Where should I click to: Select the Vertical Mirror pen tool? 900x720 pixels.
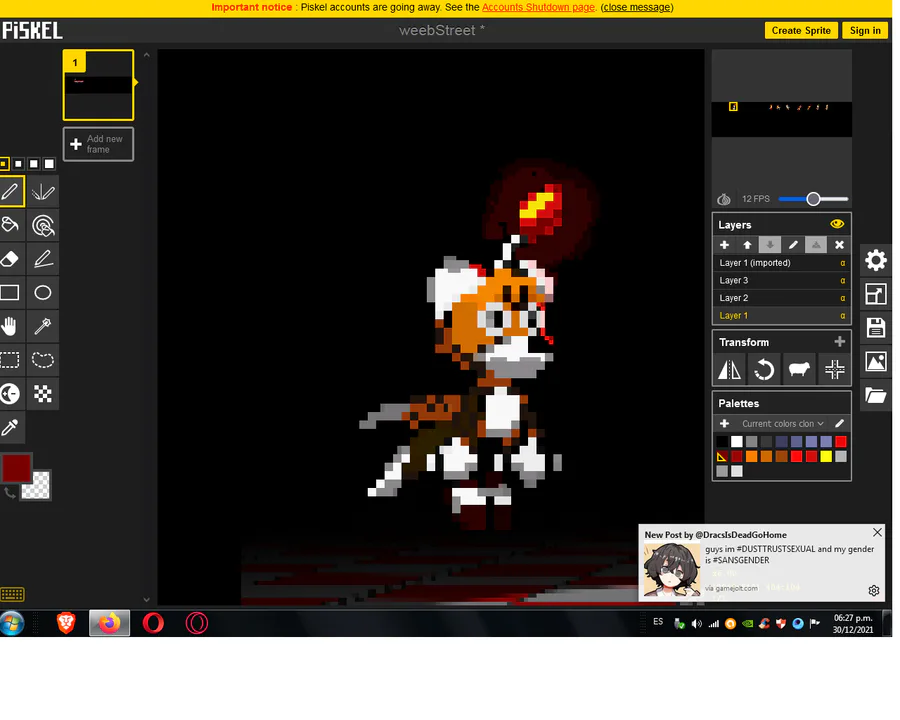[x=43, y=191]
